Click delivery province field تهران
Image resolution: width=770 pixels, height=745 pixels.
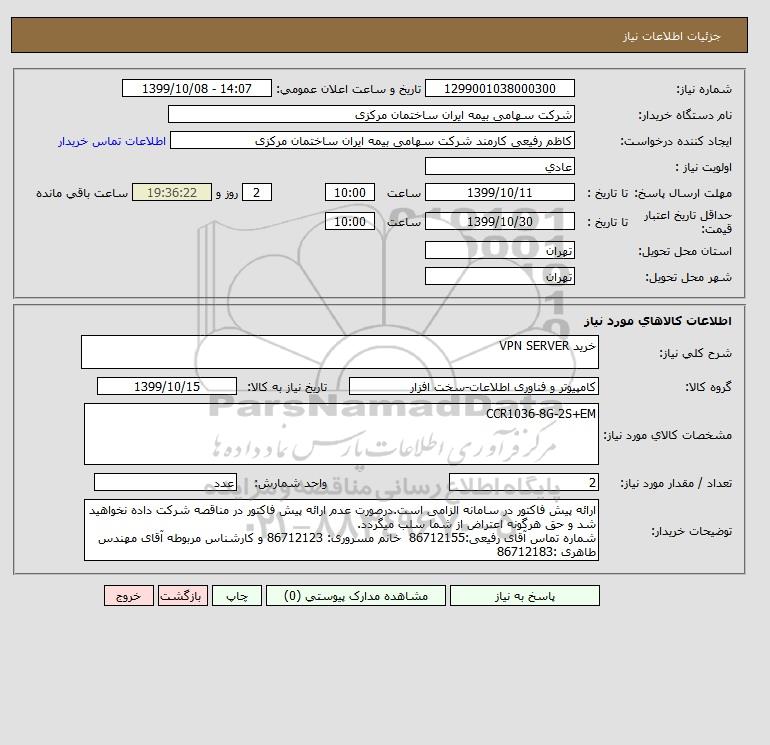[x=499, y=250]
